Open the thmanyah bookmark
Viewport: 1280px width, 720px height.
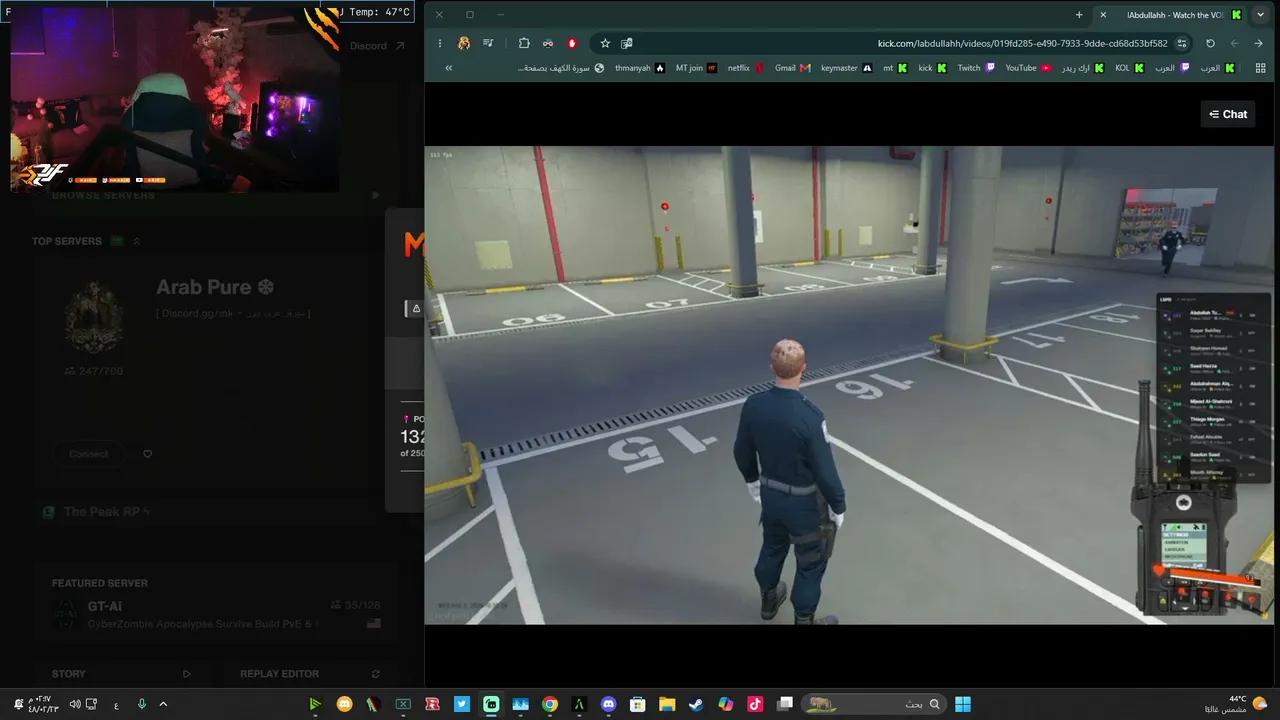click(640, 68)
